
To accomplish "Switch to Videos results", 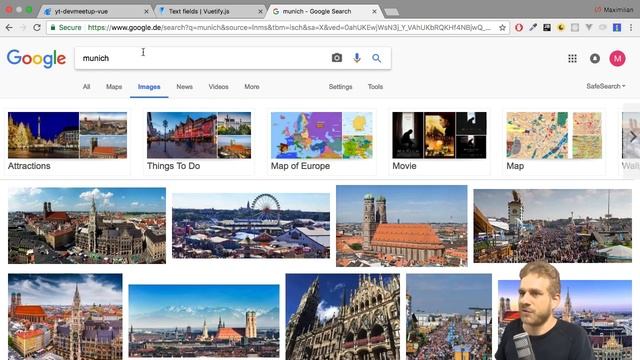I will click(x=218, y=87).
